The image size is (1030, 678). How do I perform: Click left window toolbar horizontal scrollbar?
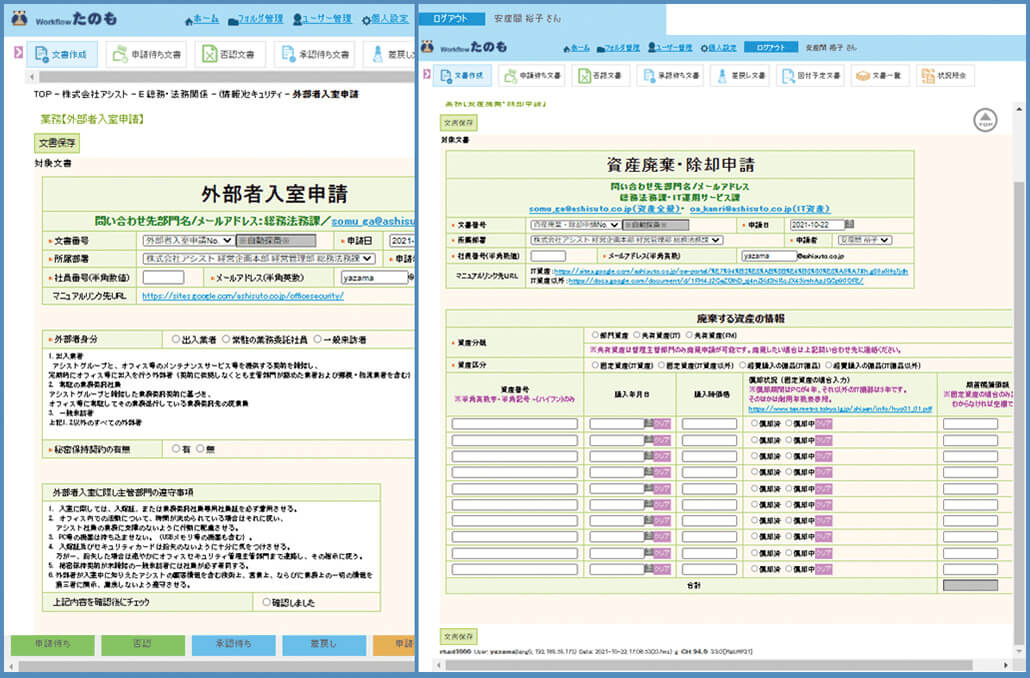click(227, 77)
